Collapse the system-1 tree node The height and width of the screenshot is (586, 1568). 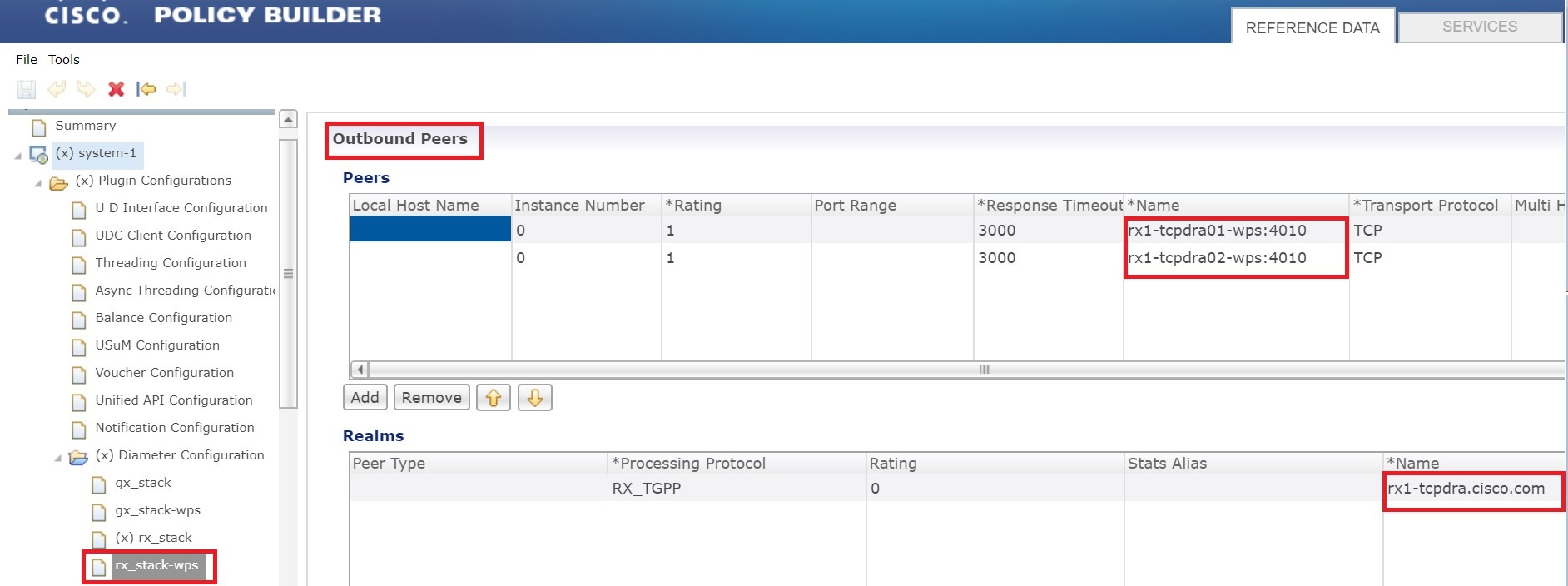pos(17,156)
